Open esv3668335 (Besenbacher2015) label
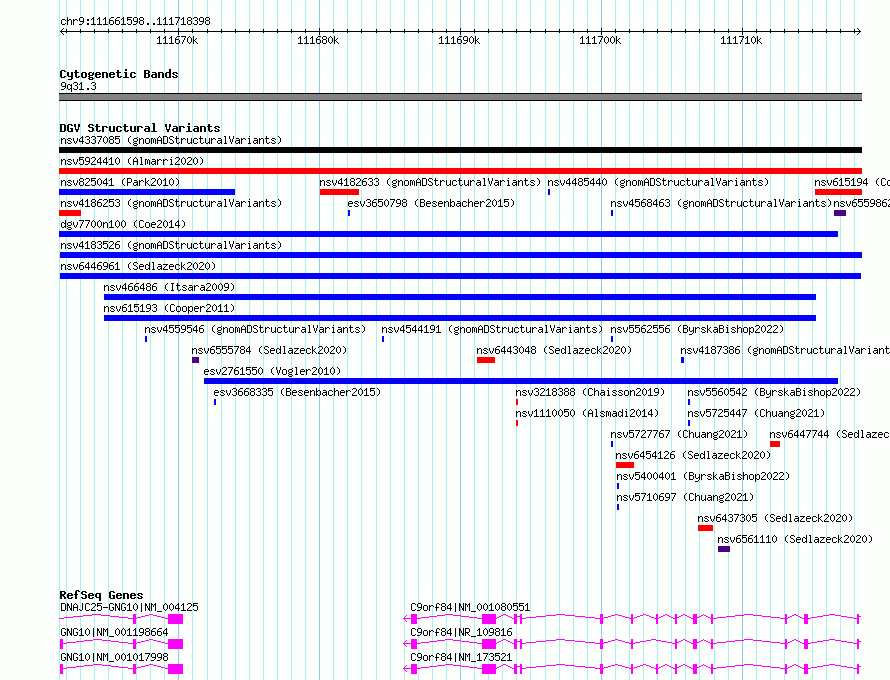The width and height of the screenshot is (890, 680). point(297,392)
